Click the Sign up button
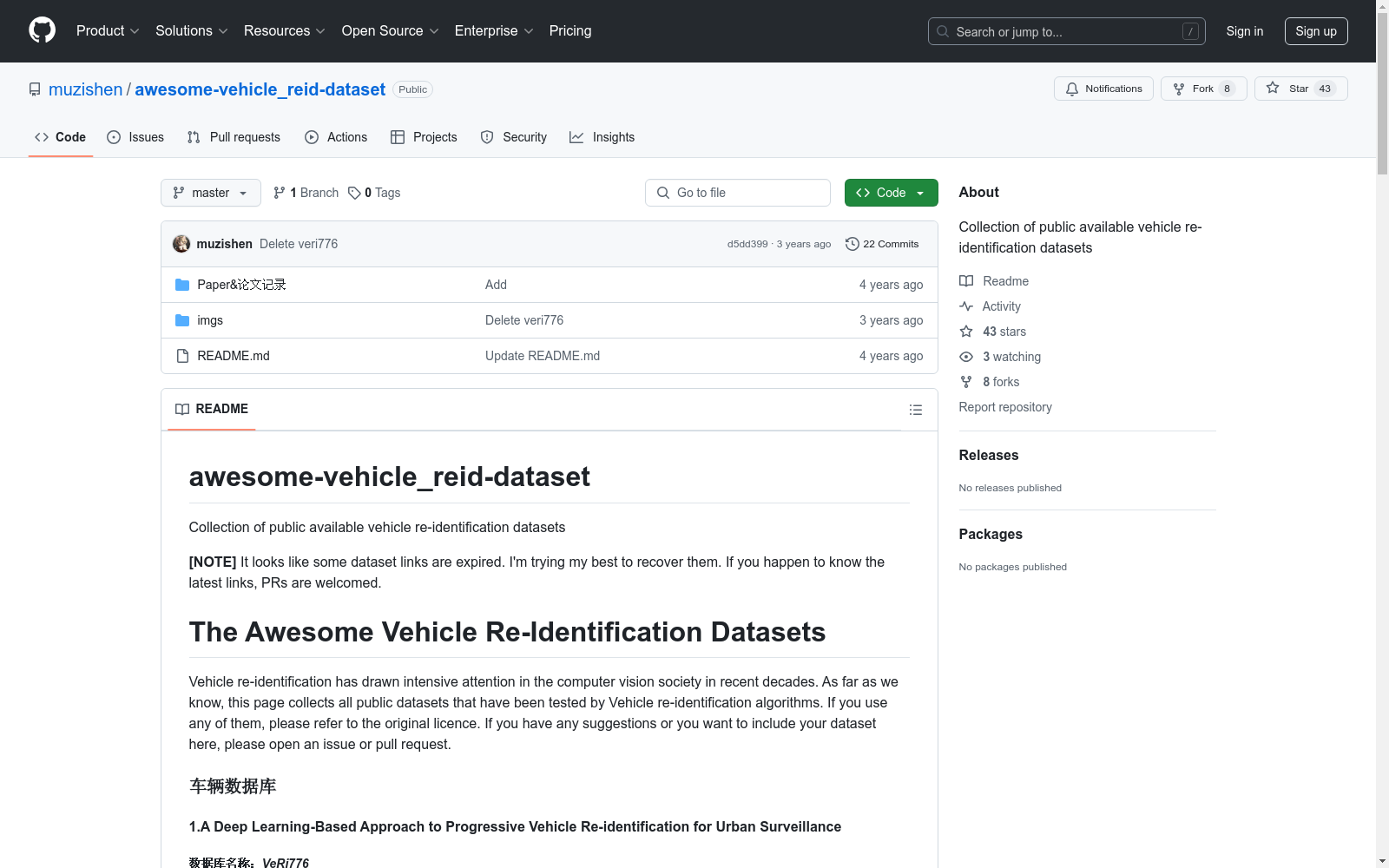 [1316, 31]
